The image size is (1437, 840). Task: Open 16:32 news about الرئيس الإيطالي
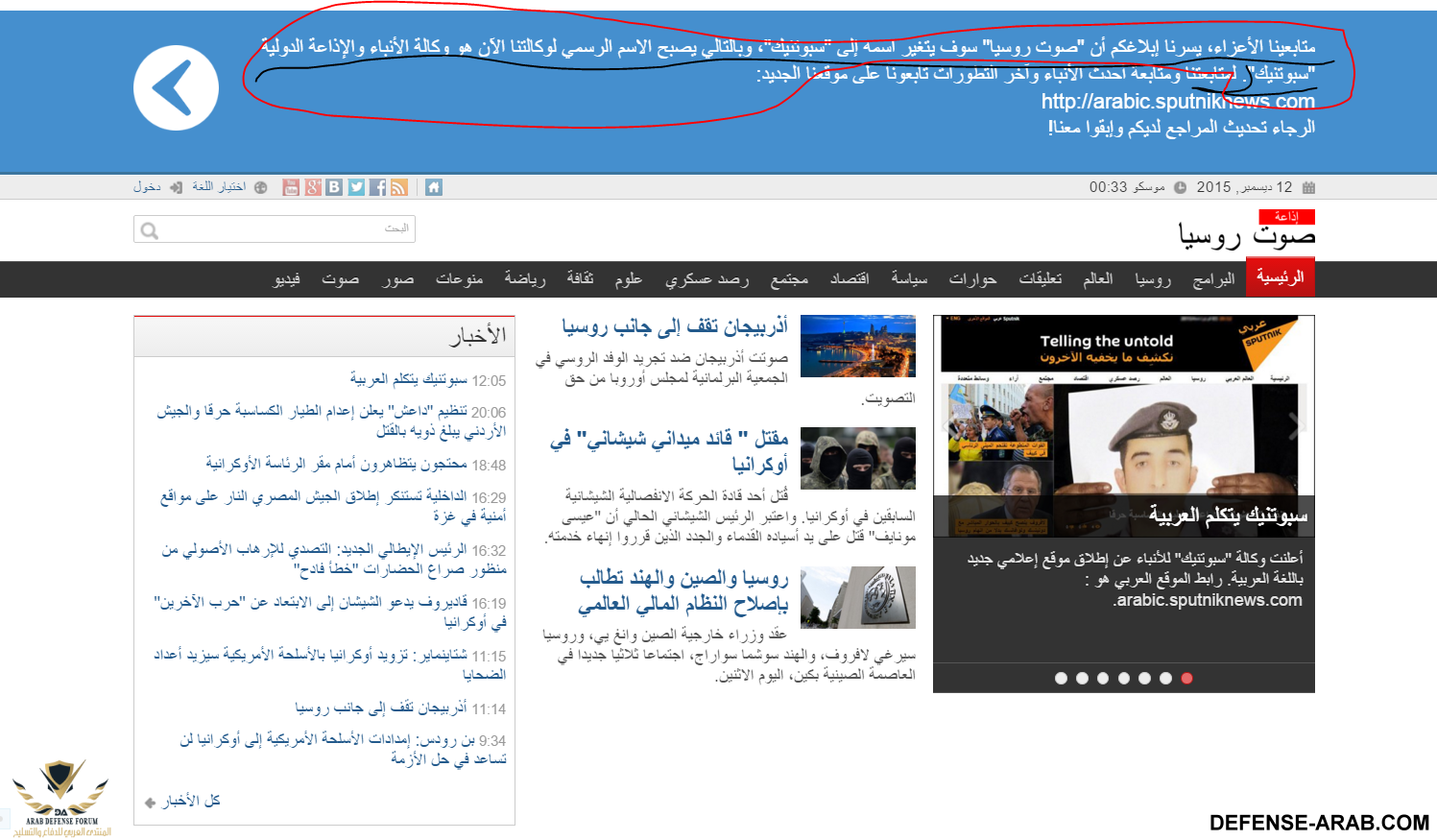pos(333,559)
